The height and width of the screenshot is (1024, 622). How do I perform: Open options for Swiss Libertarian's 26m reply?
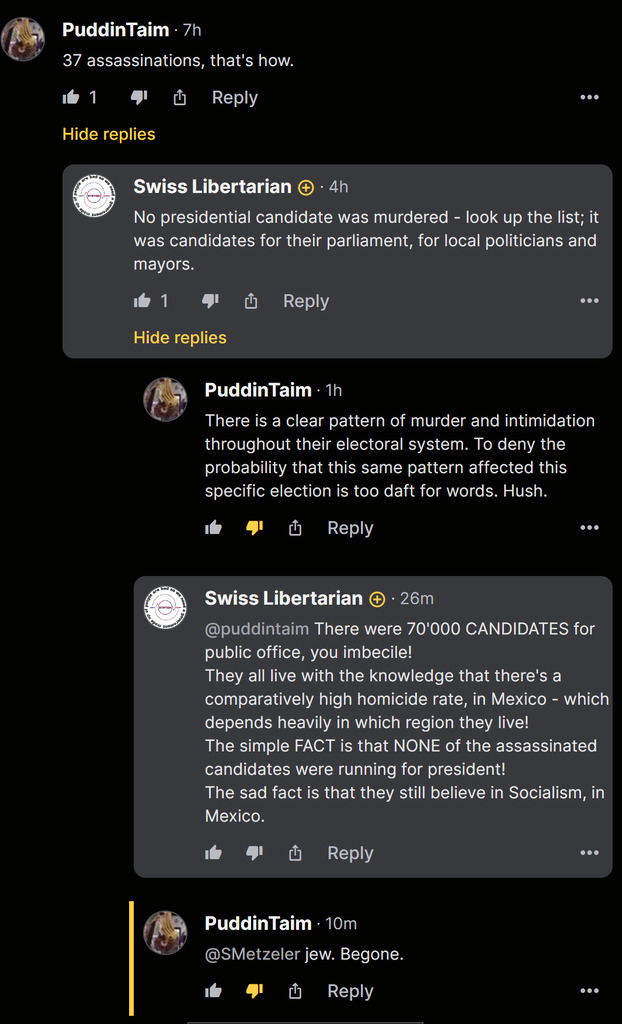coord(589,853)
